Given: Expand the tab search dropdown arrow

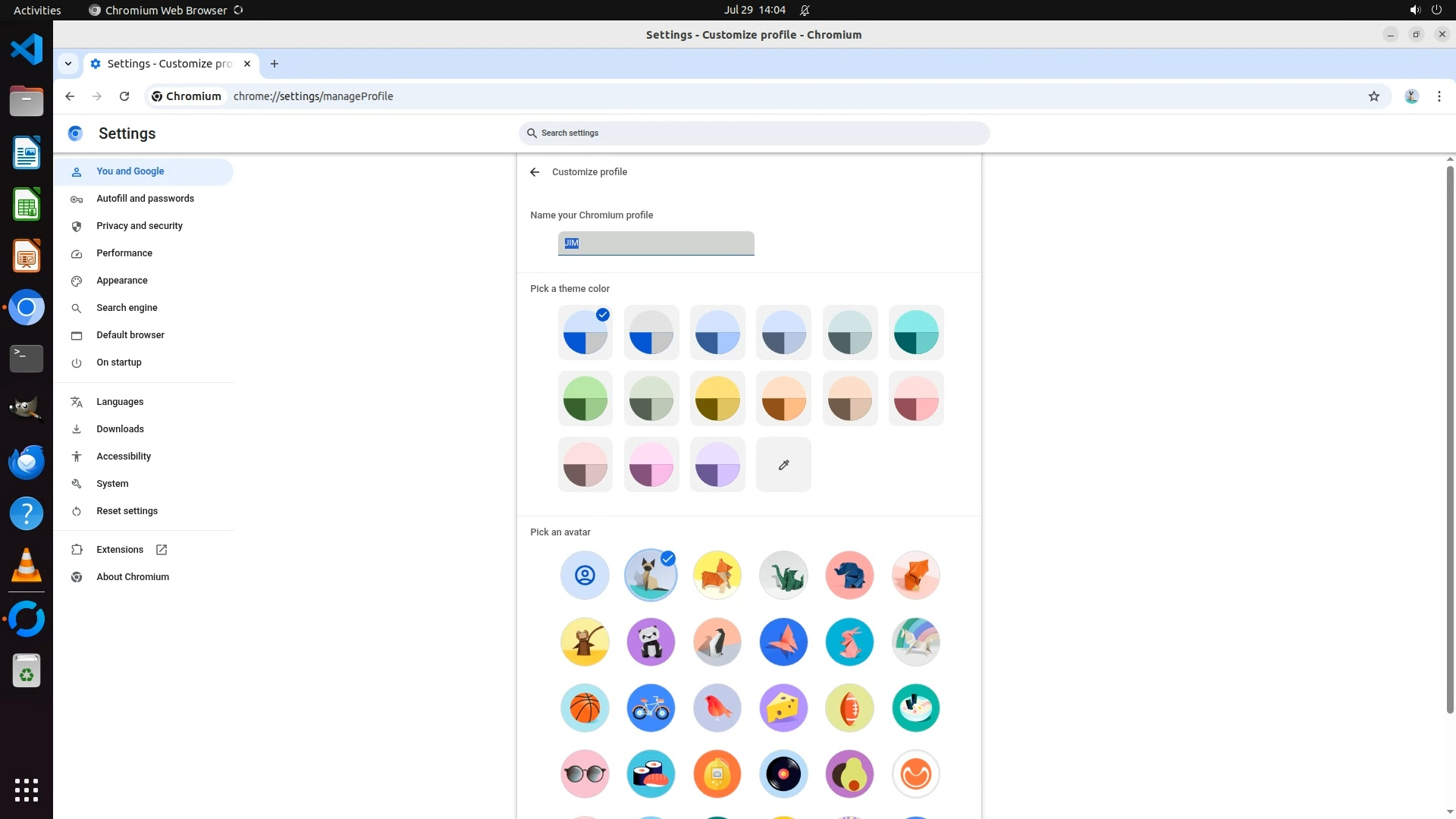Looking at the screenshot, I should (68, 64).
